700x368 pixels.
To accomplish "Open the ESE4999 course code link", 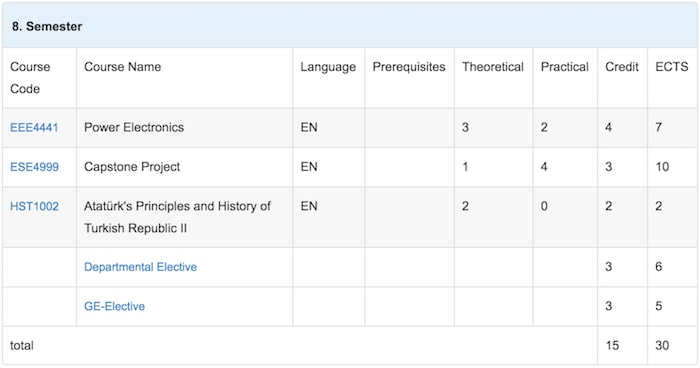I will pos(34,167).
